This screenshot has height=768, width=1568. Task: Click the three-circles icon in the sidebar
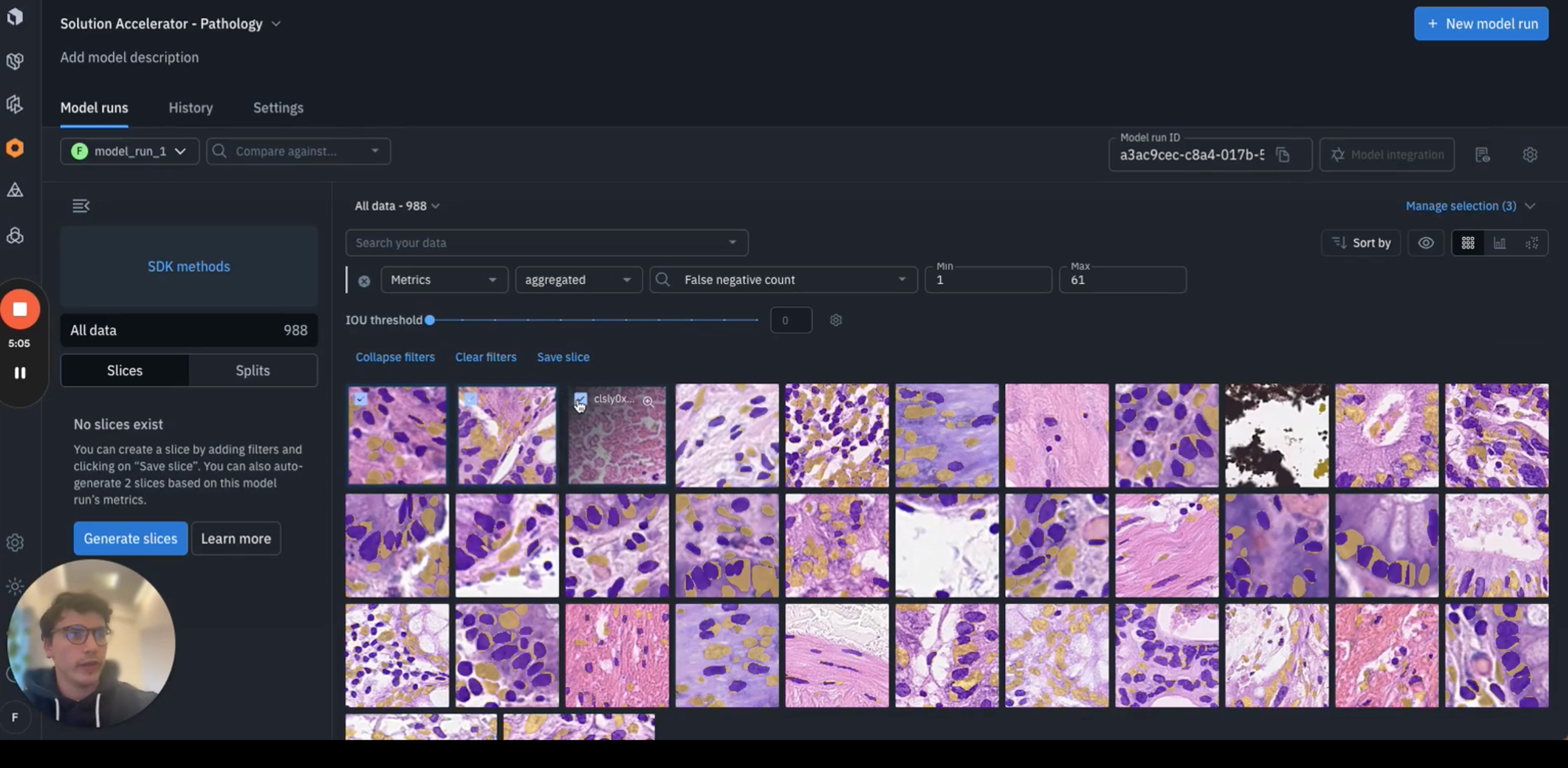[15, 235]
